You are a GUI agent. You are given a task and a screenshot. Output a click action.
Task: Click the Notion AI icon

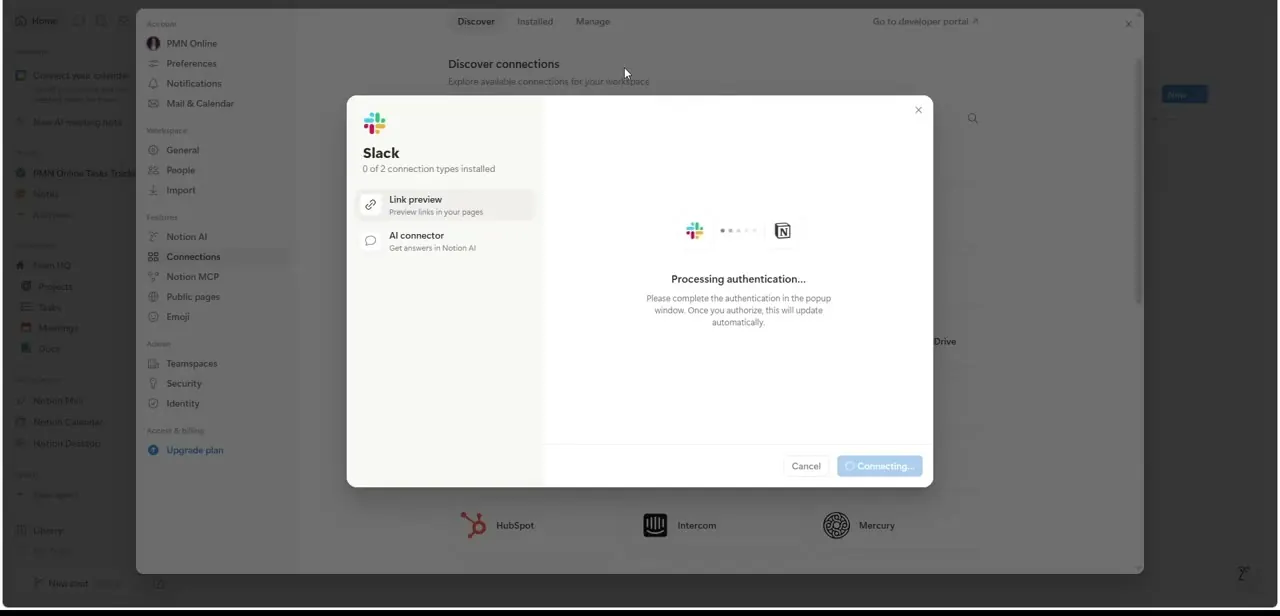[x=153, y=237]
